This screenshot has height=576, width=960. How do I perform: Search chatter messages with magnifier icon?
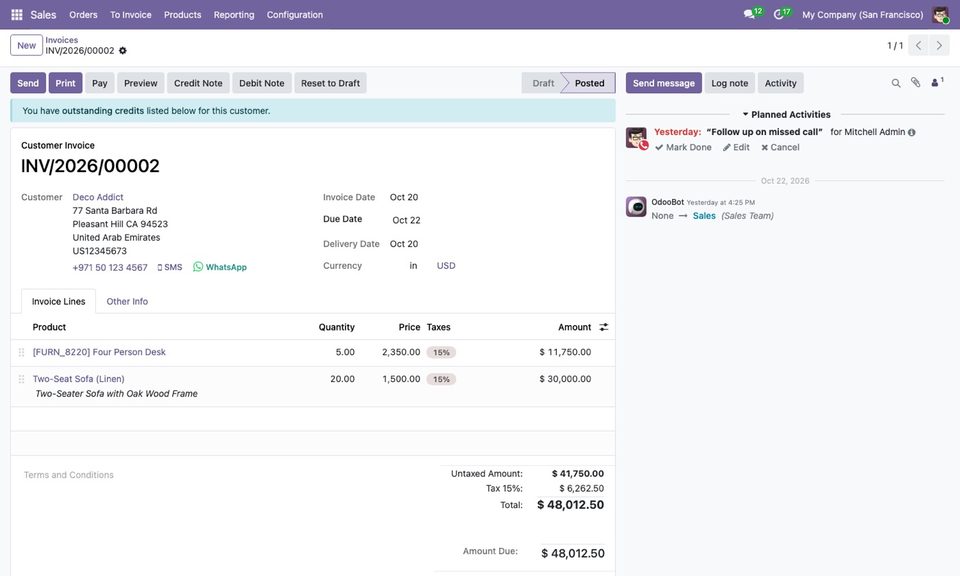pos(896,83)
